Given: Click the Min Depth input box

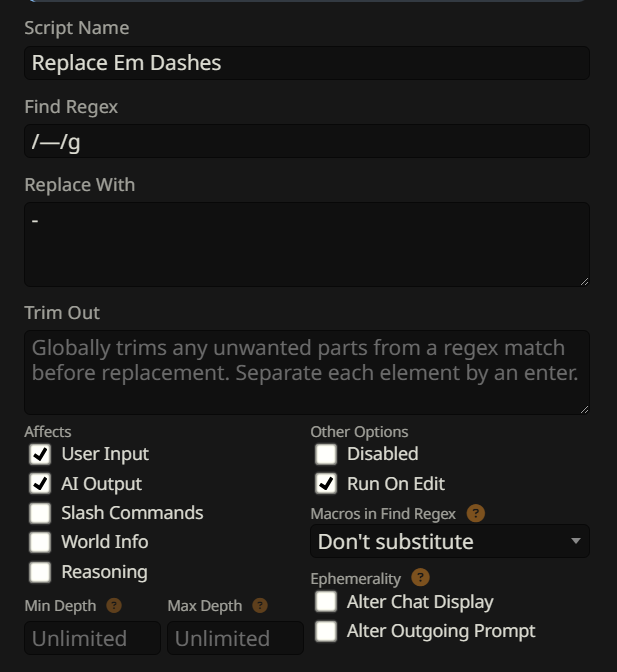Looking at the screenshot, I should click(x=92, y=638).
